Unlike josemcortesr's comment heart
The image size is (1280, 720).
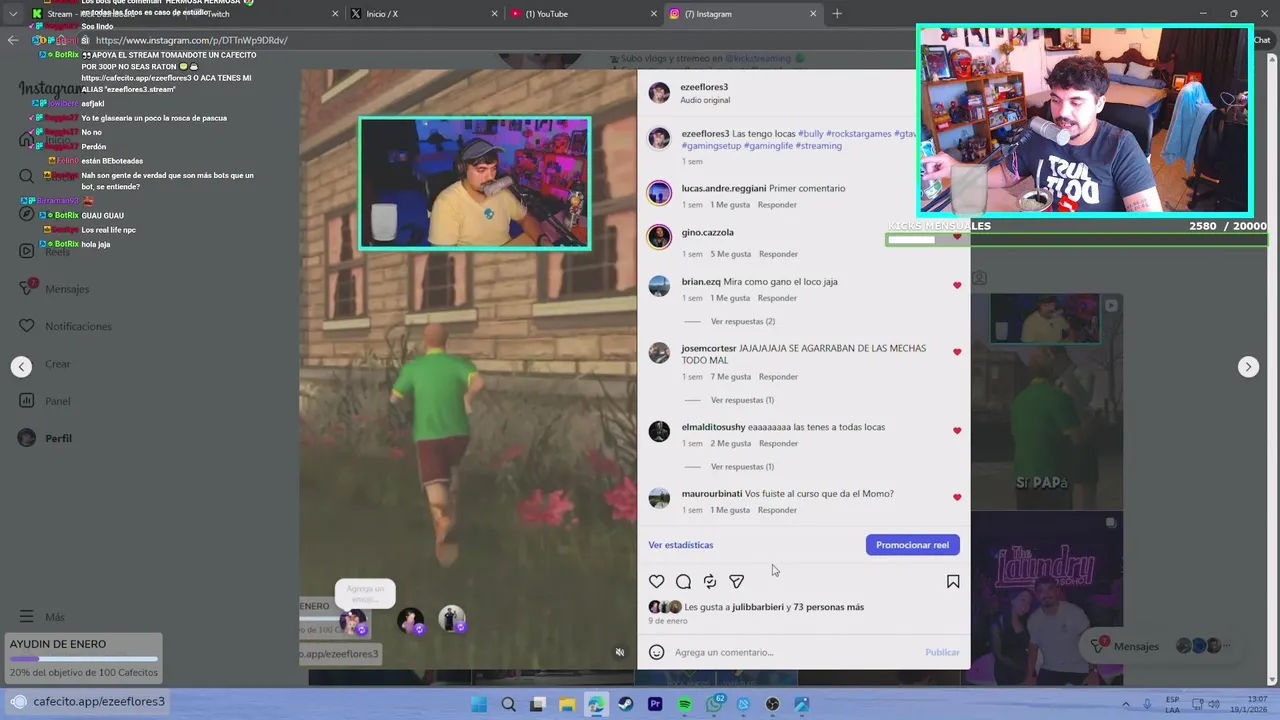tap(957, 352)
